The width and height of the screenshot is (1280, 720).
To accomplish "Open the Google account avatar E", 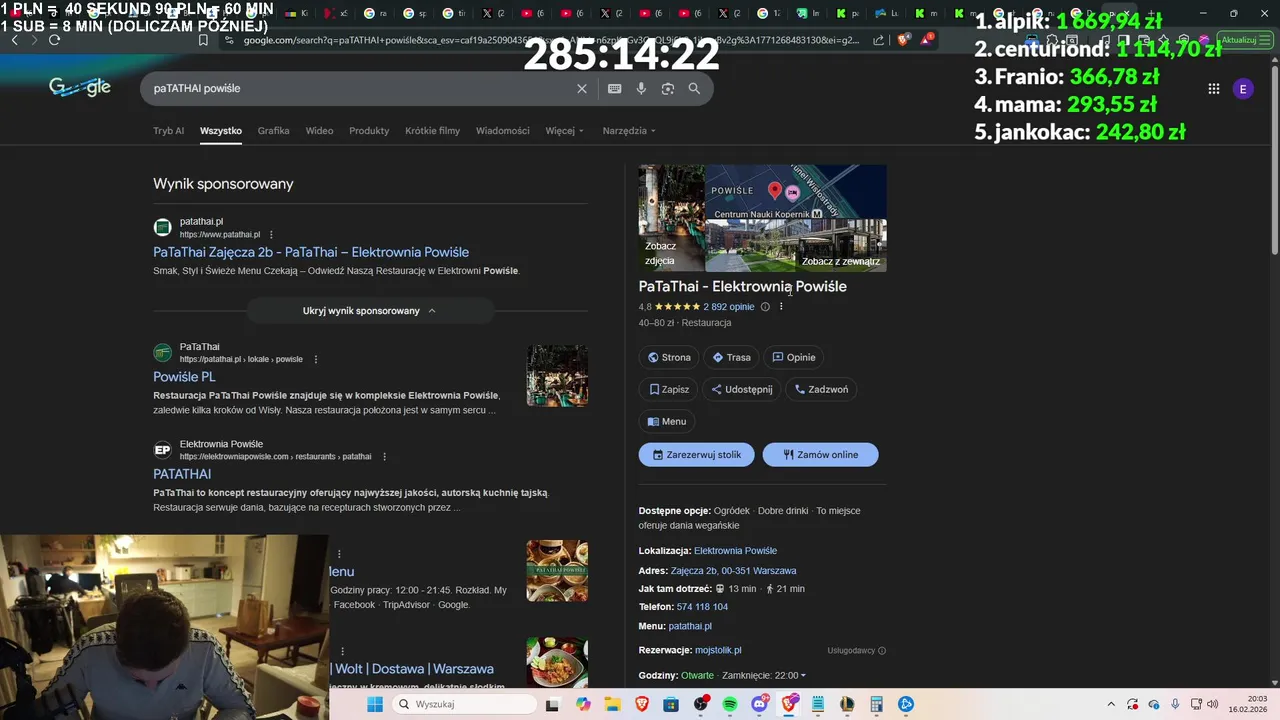I will pos(1243,89).
